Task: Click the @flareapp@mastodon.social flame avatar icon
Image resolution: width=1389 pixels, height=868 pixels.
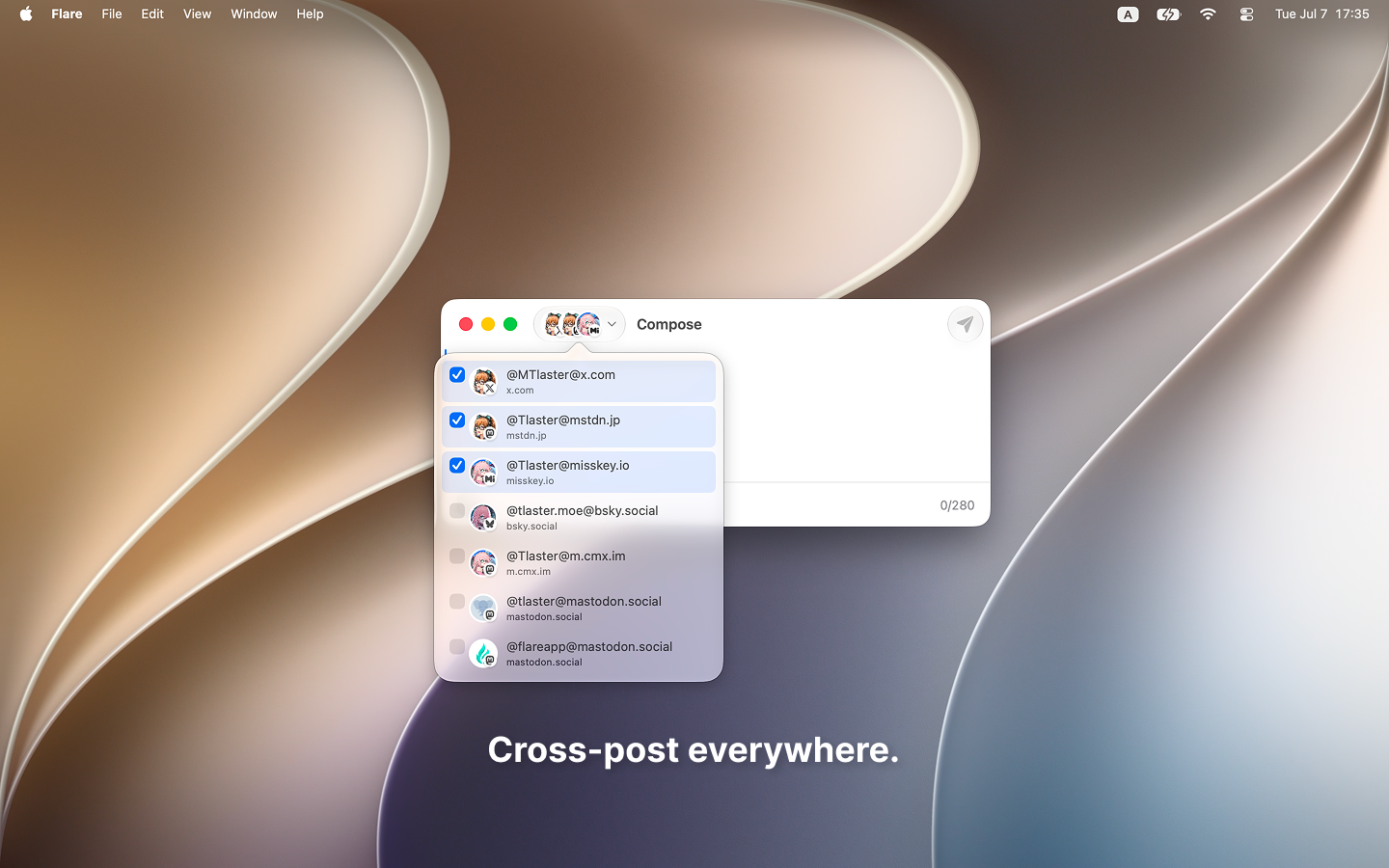Action: [x=483, y=653]
